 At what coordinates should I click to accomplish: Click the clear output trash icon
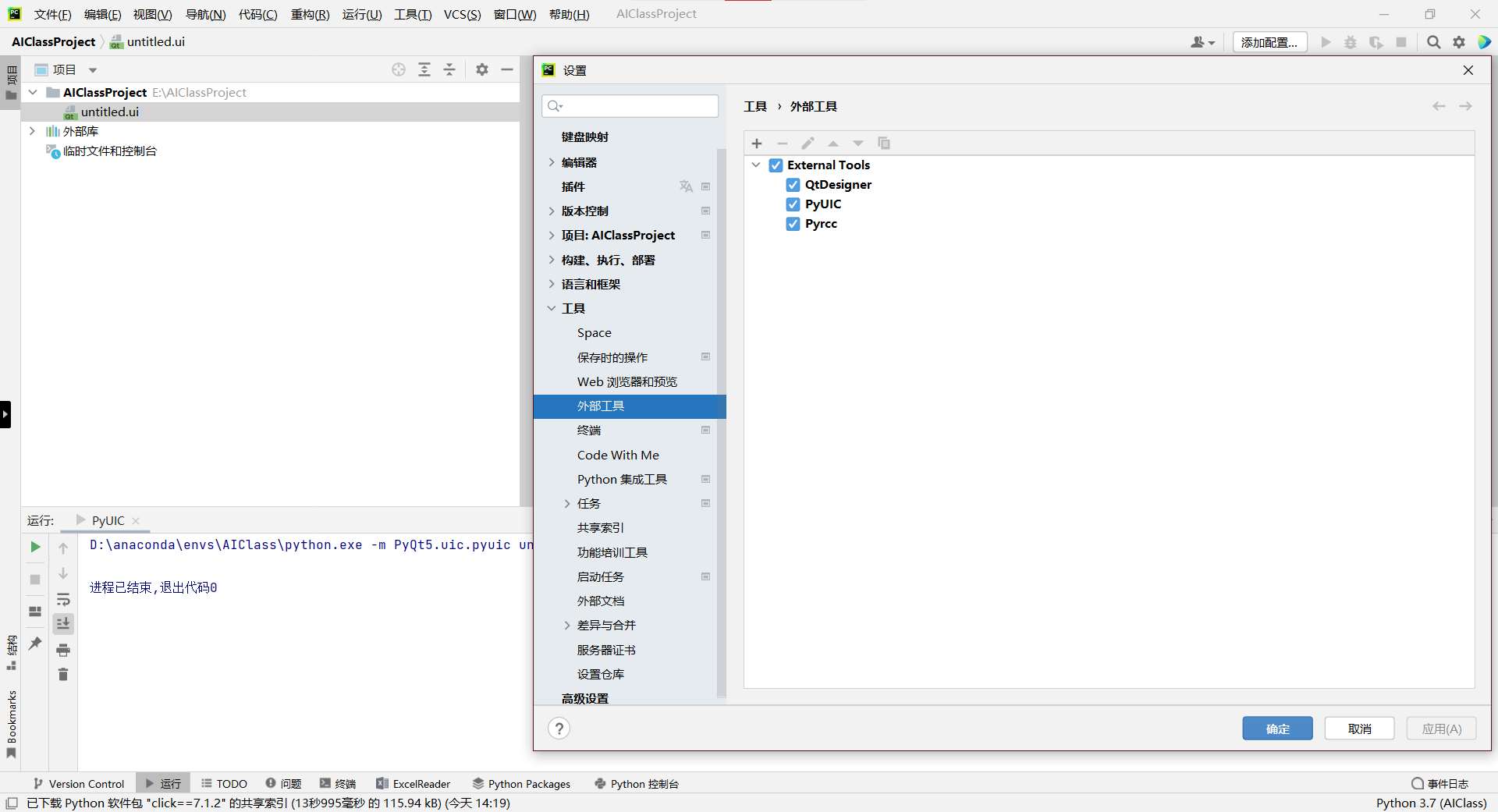pyautogui.click(x=63, y=675)
